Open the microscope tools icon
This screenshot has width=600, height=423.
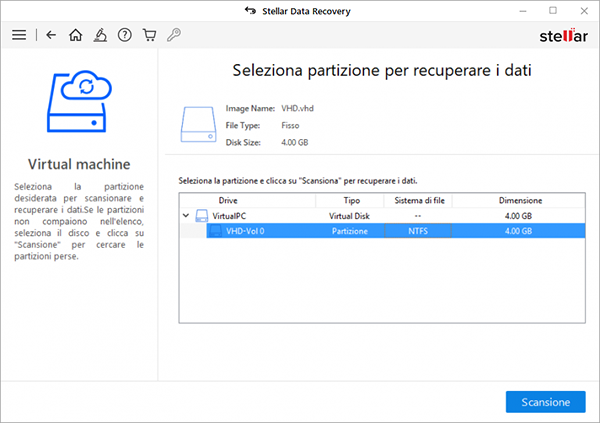100,35
